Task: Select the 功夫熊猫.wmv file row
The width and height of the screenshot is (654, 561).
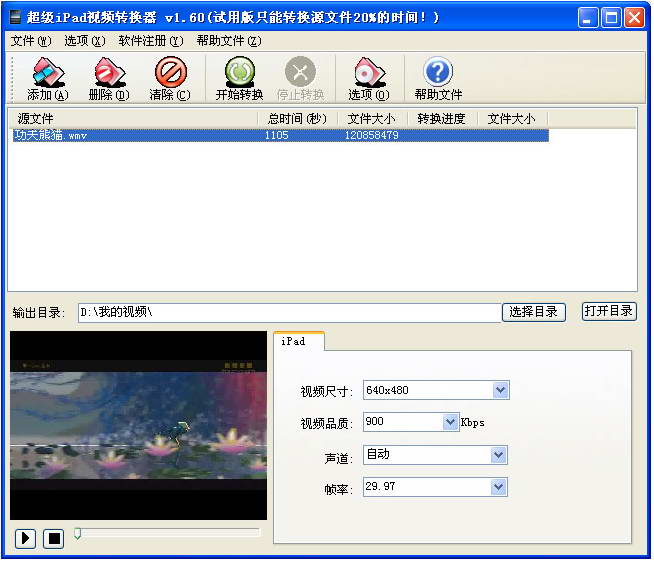Action: click(x=280, y=136)
